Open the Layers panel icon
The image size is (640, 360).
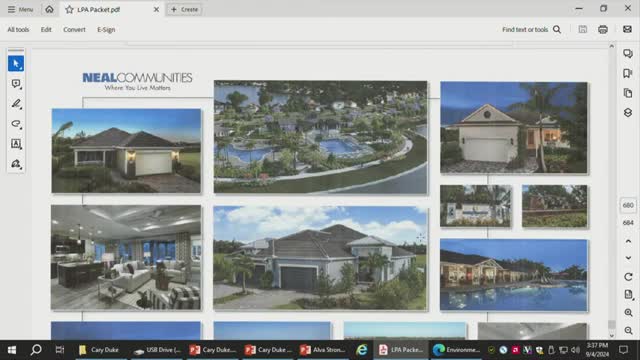pos(628,113)
